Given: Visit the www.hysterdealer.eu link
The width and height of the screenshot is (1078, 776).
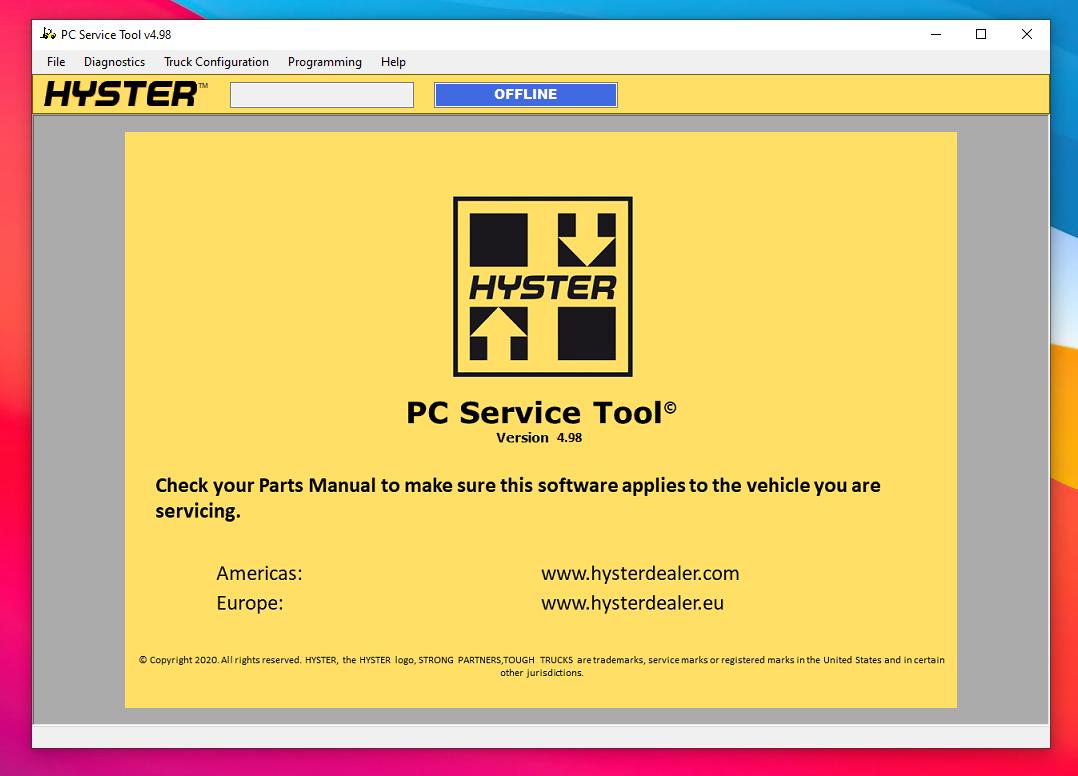Looking at the screenshot, I should 632,603.
